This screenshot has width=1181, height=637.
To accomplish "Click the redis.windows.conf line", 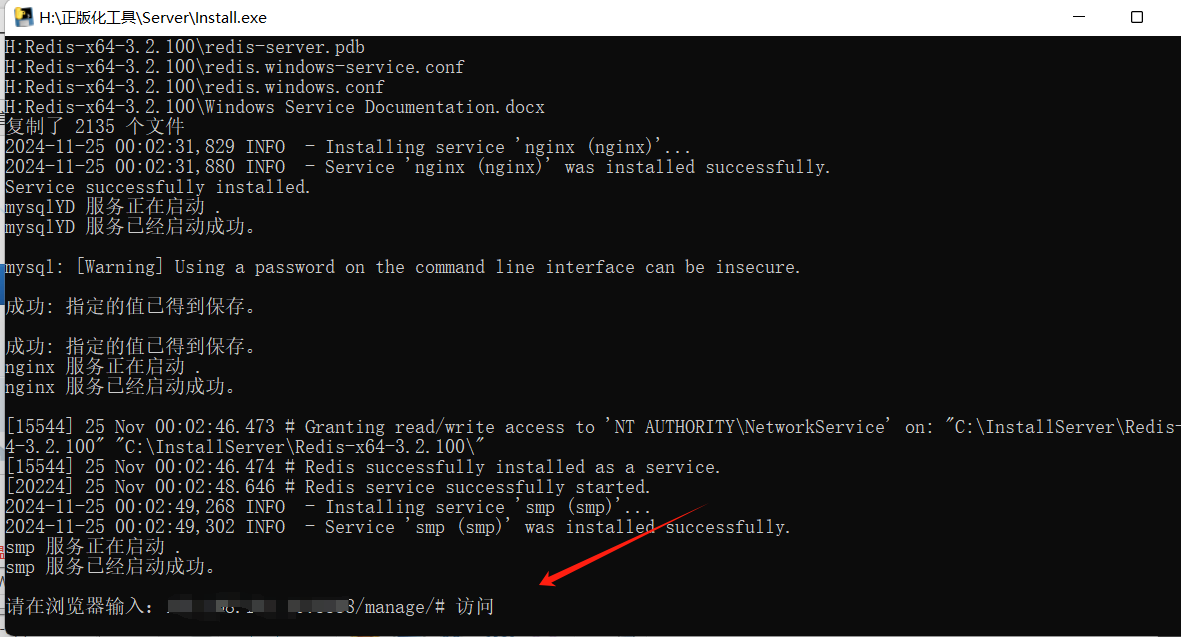I will click(x=194, y=87).
